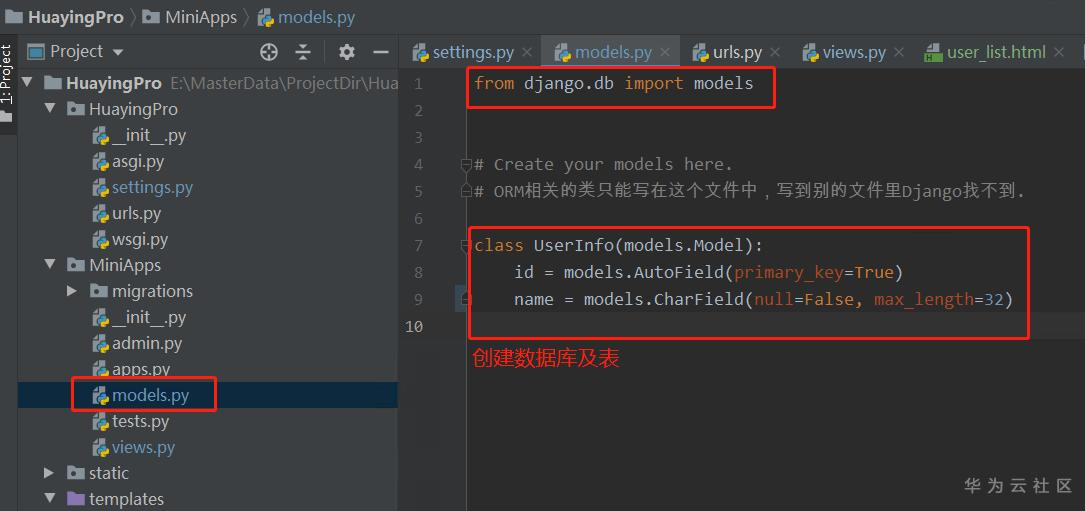Click the templates folder icon

(76, 499)
